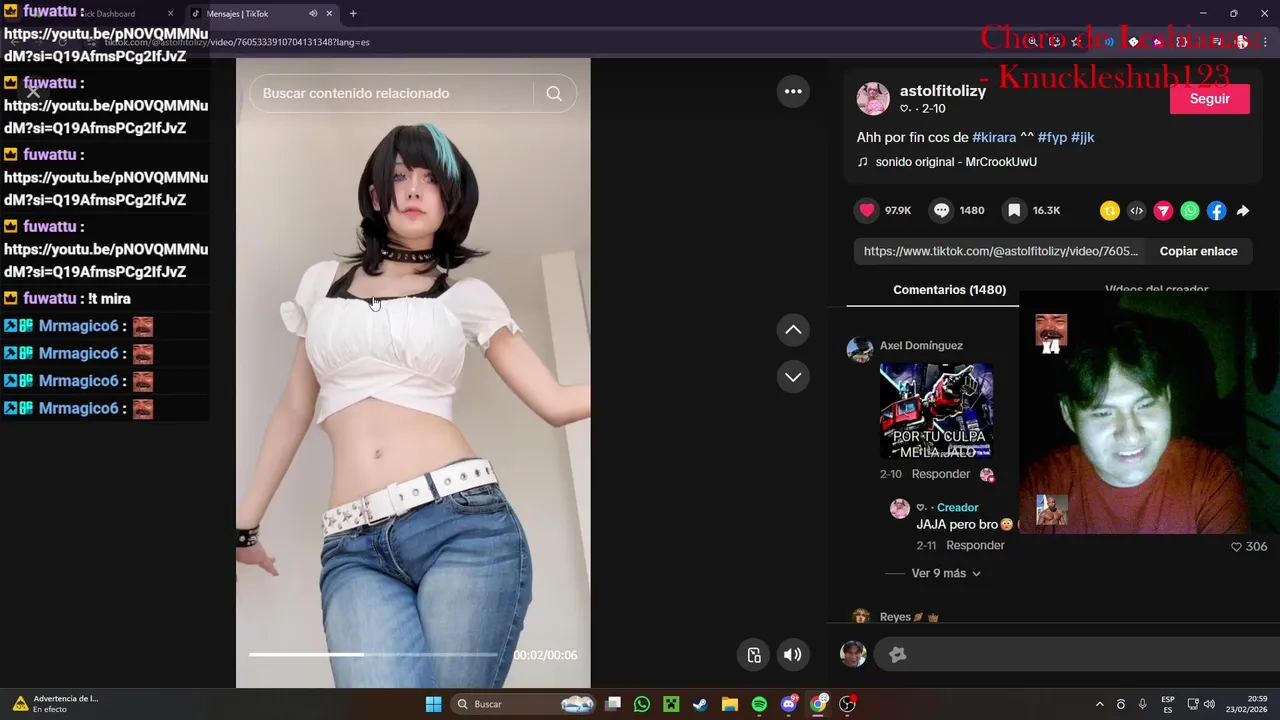This screenshot has height=720, width=1280.
Task: Open the Advertencia weather alert widget
Action: (56, 704)
